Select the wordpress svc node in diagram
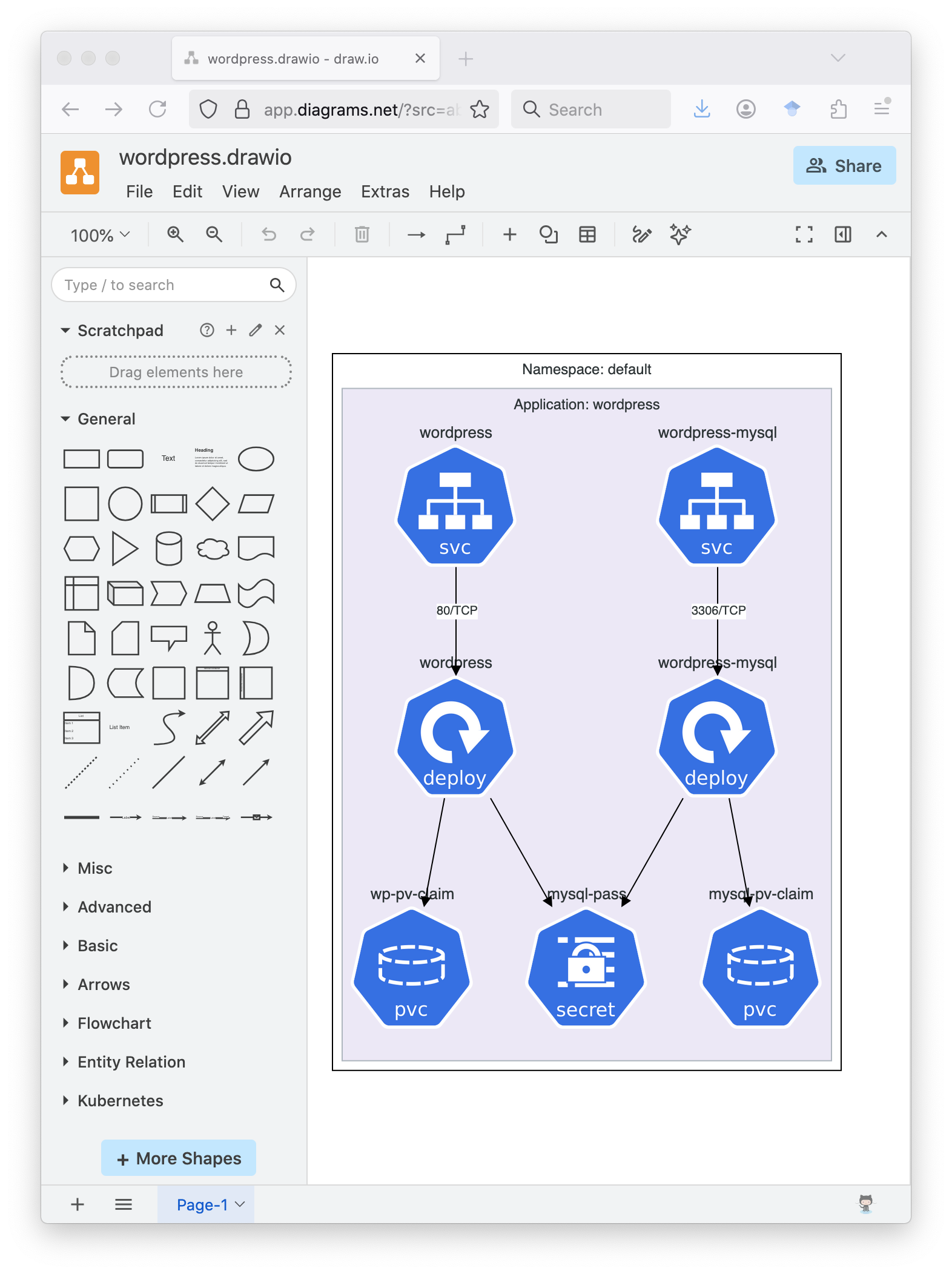Image resolution: width=952 pixels, height=1274 pixels. click(x=455, y=506)
